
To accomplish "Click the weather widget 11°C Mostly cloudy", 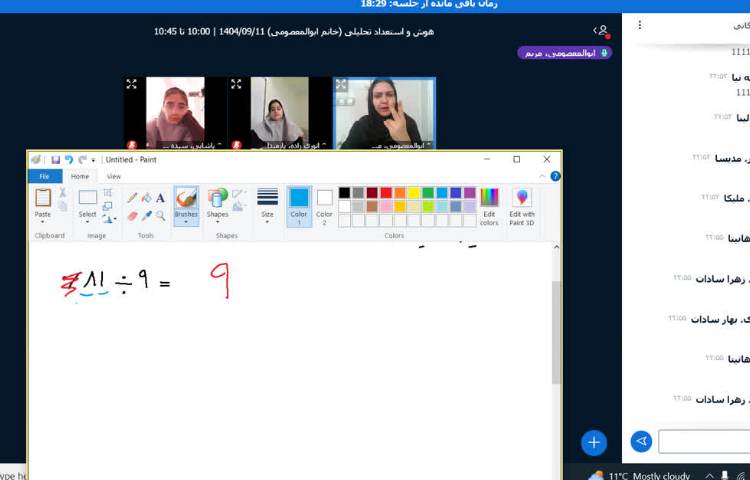I will 639,476.
